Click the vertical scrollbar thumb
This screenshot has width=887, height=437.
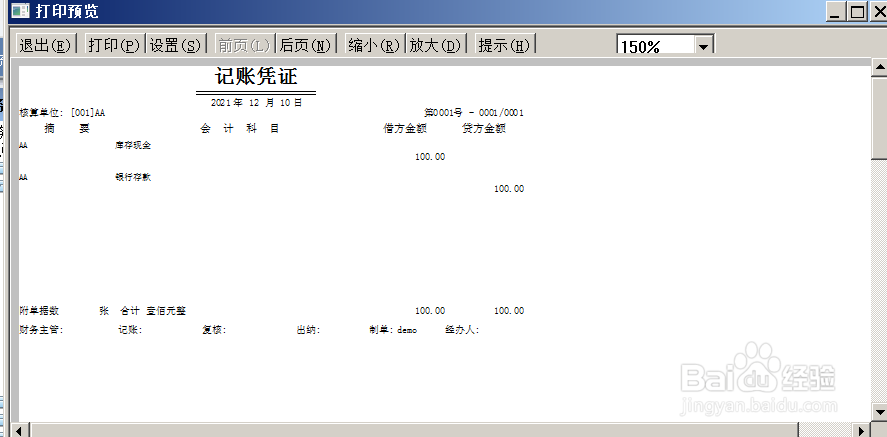[x=880, y=119]
